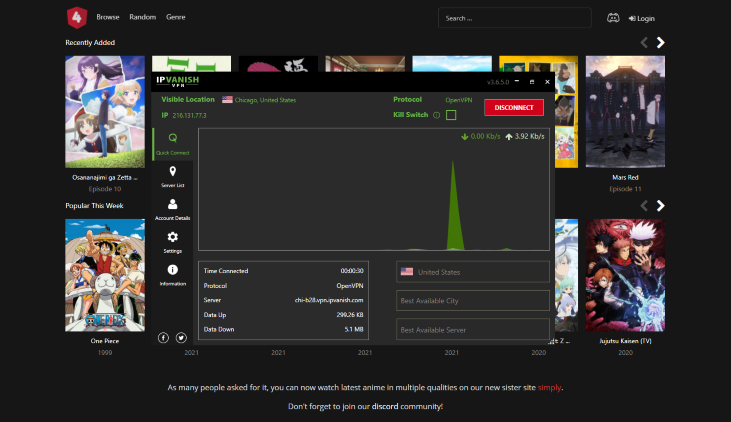Image resolution: width=731 pixels, height=422 pixels.
Task: Open the Information section in IPVanish
Action: [x=172, y=275]
